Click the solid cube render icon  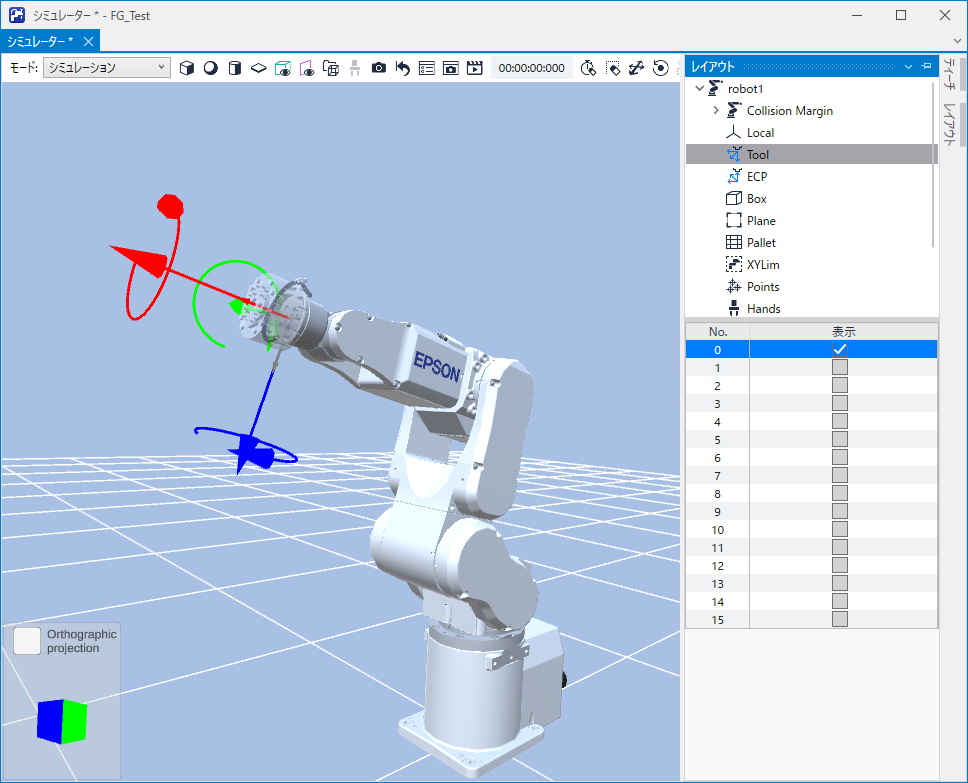186,68
